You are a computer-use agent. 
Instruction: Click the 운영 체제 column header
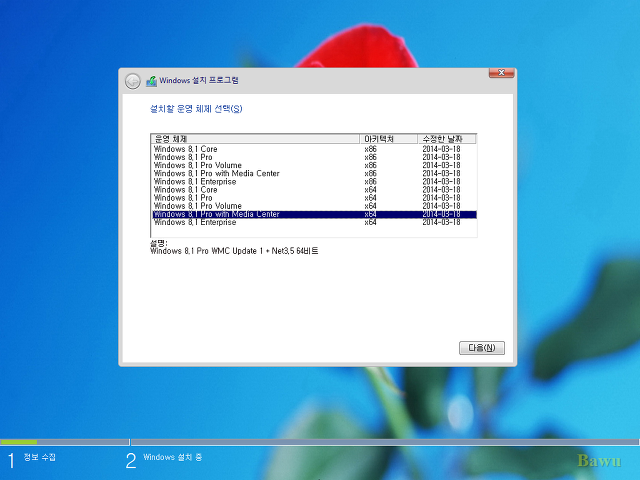coord(256,139)
